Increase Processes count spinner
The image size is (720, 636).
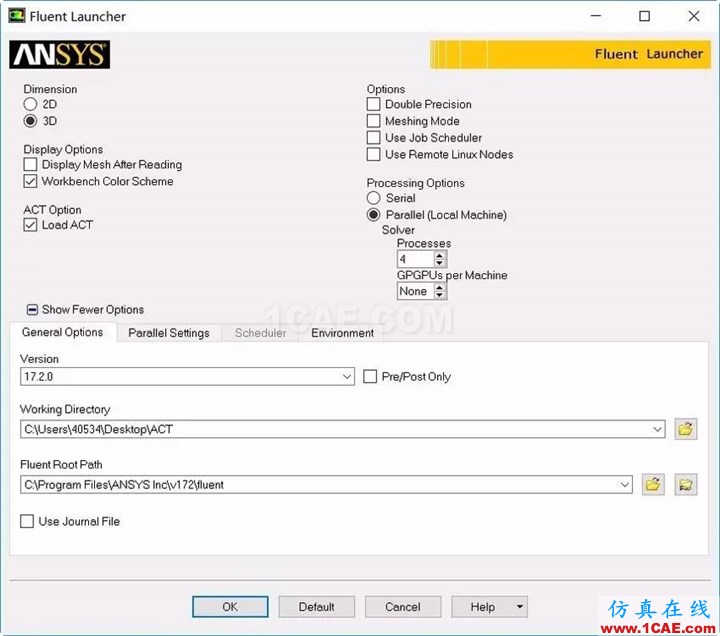(x=439, y=255)
